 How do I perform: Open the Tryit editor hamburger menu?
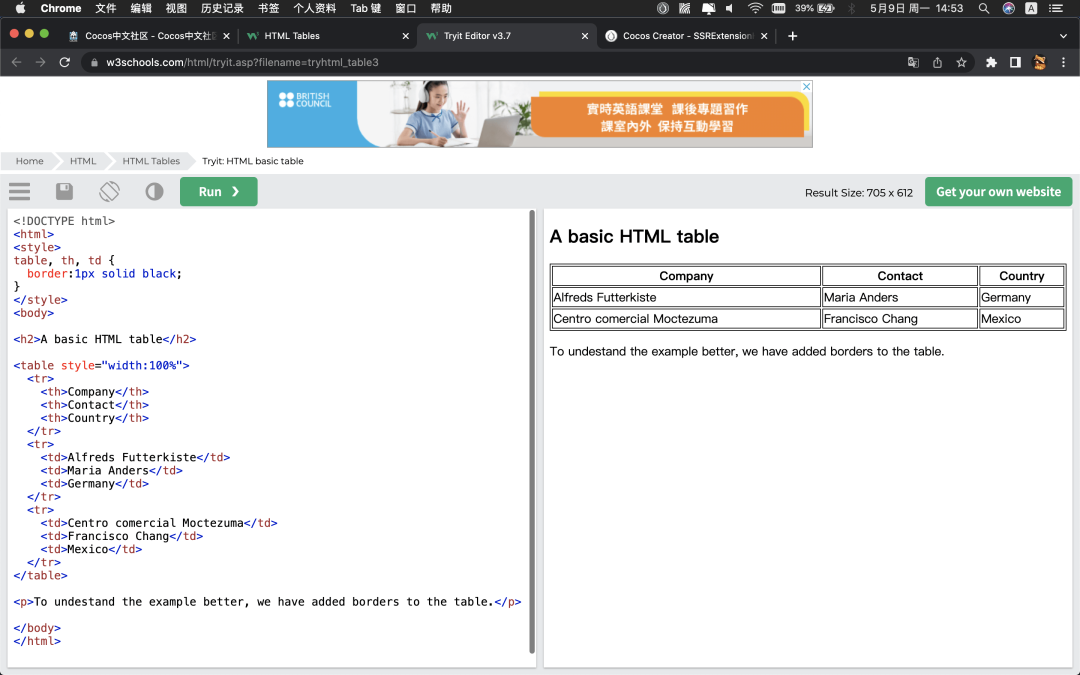(19, 192)
